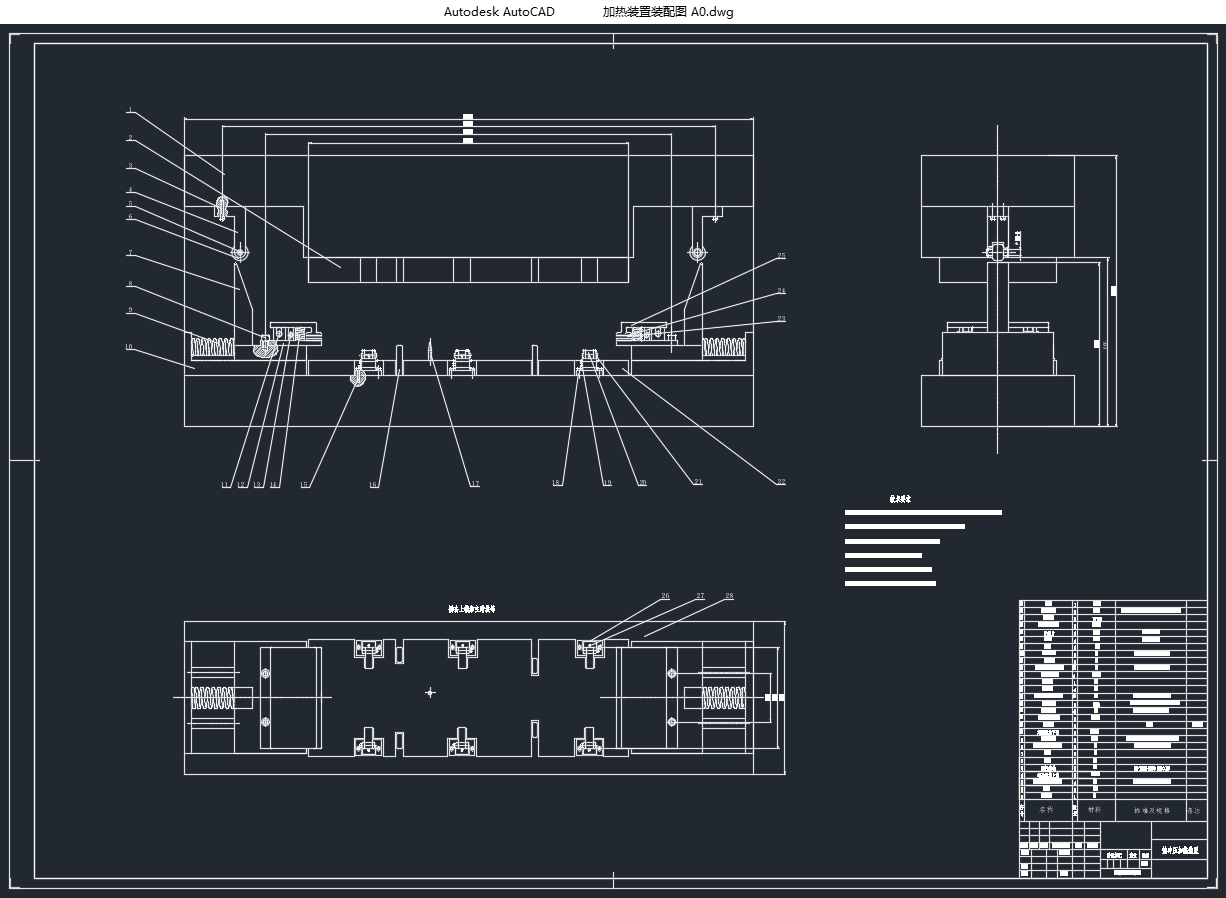The width and height of the screenshot is (1226, 898).
Task: Click the callout number 15 label
Action: click(x=304, y=486)
